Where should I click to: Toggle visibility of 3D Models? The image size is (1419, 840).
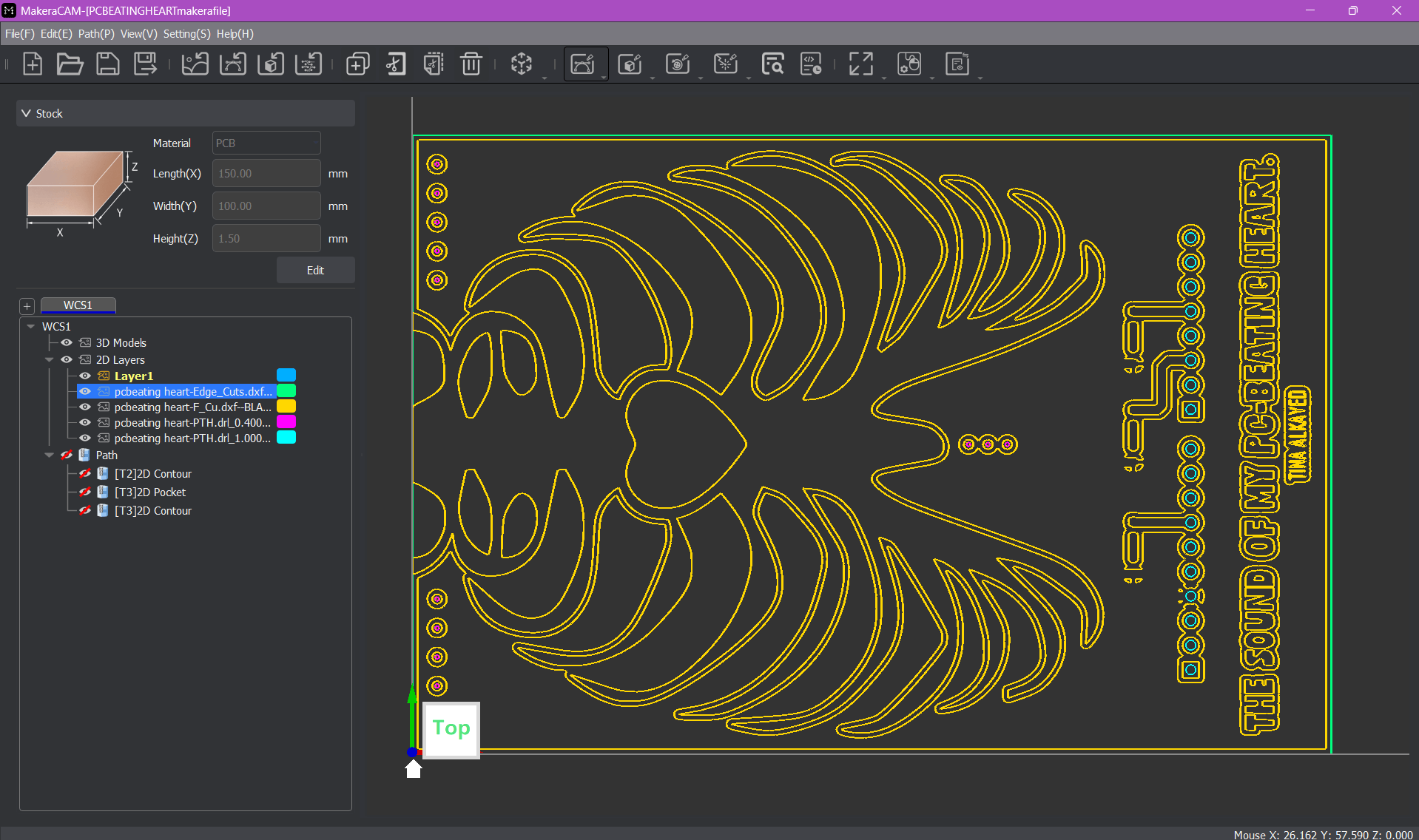67,342
